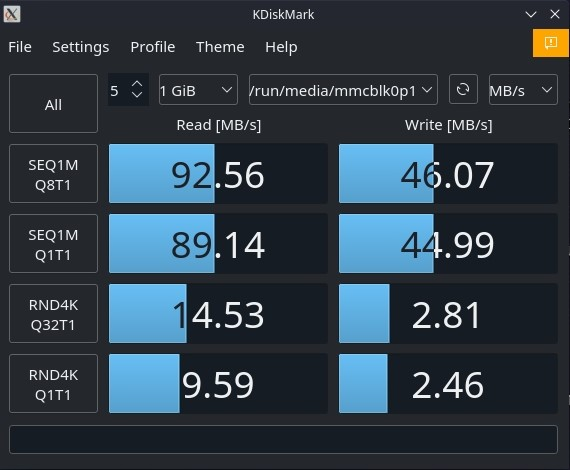Screen dimensions: 570x470
Task: Click the RND4K Q1T1 read result 9.59
Action: point(218,383)
